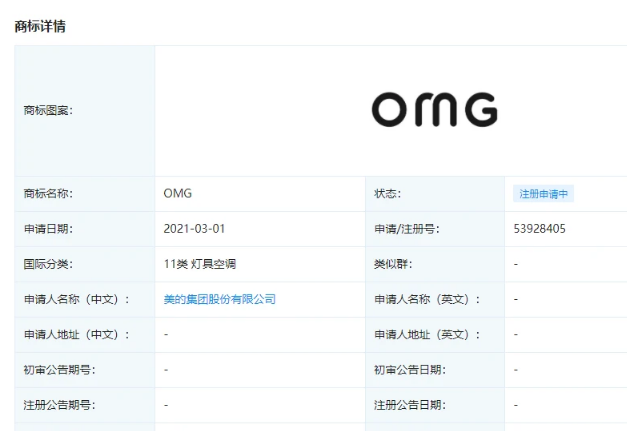Click the 注册公告日期 label
Viewport: 627px width, 431px height.
point(409,405)
